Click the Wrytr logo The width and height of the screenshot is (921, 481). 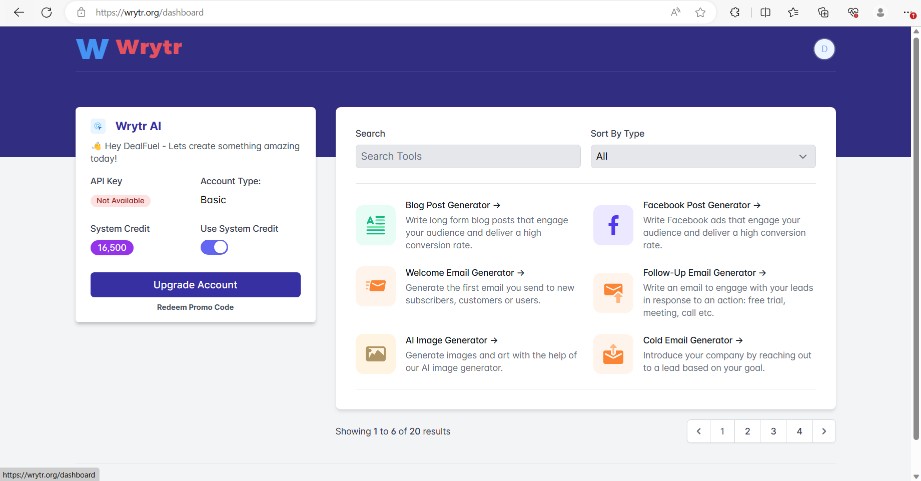tap(129, 48)
